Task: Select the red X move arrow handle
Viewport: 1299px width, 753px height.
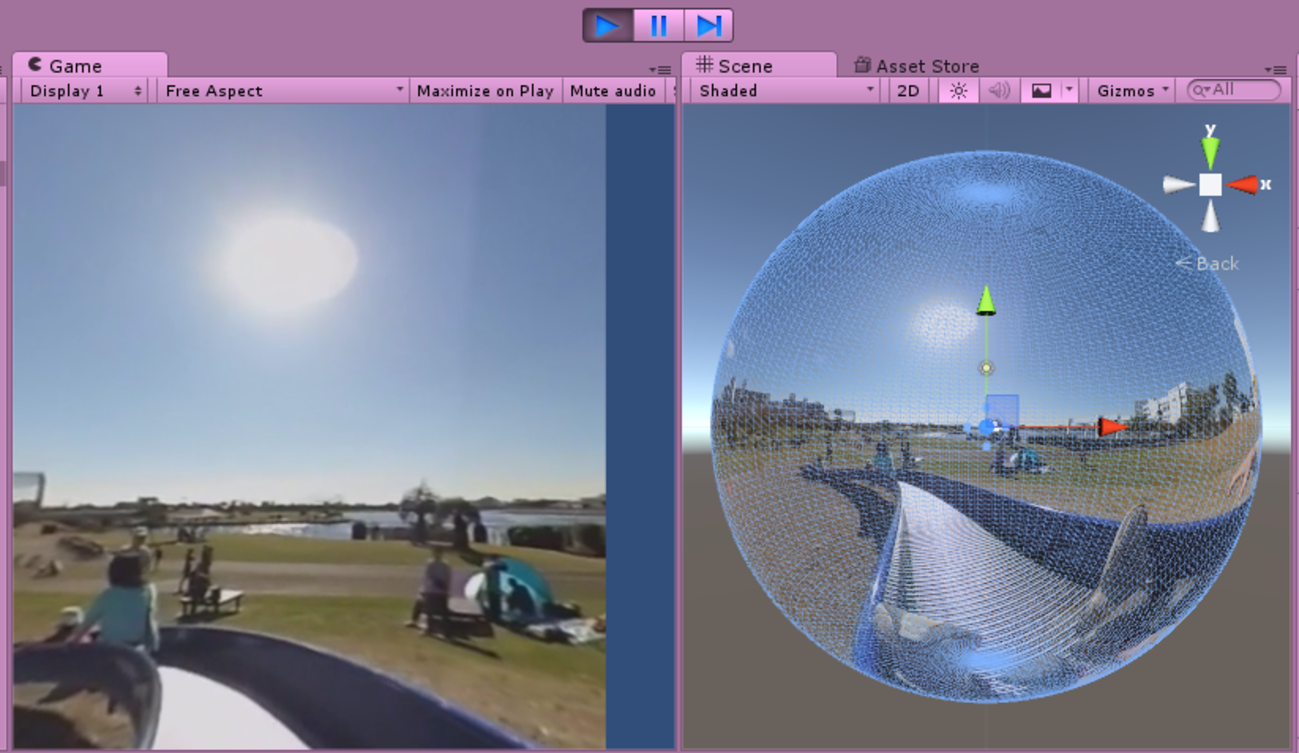Action: click(x=1112, y=427)
